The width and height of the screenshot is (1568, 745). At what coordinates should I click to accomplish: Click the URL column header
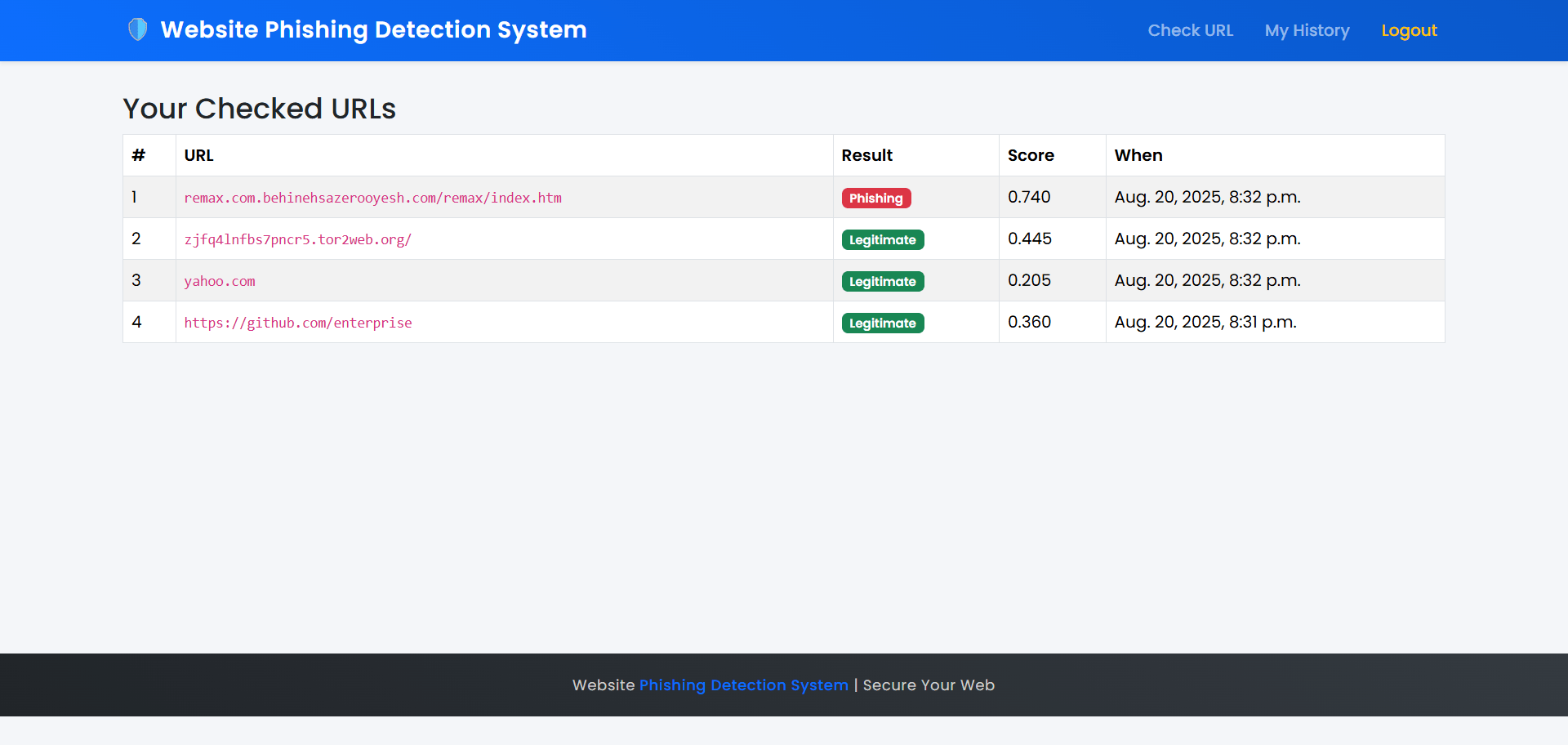[x=198, y=155]
